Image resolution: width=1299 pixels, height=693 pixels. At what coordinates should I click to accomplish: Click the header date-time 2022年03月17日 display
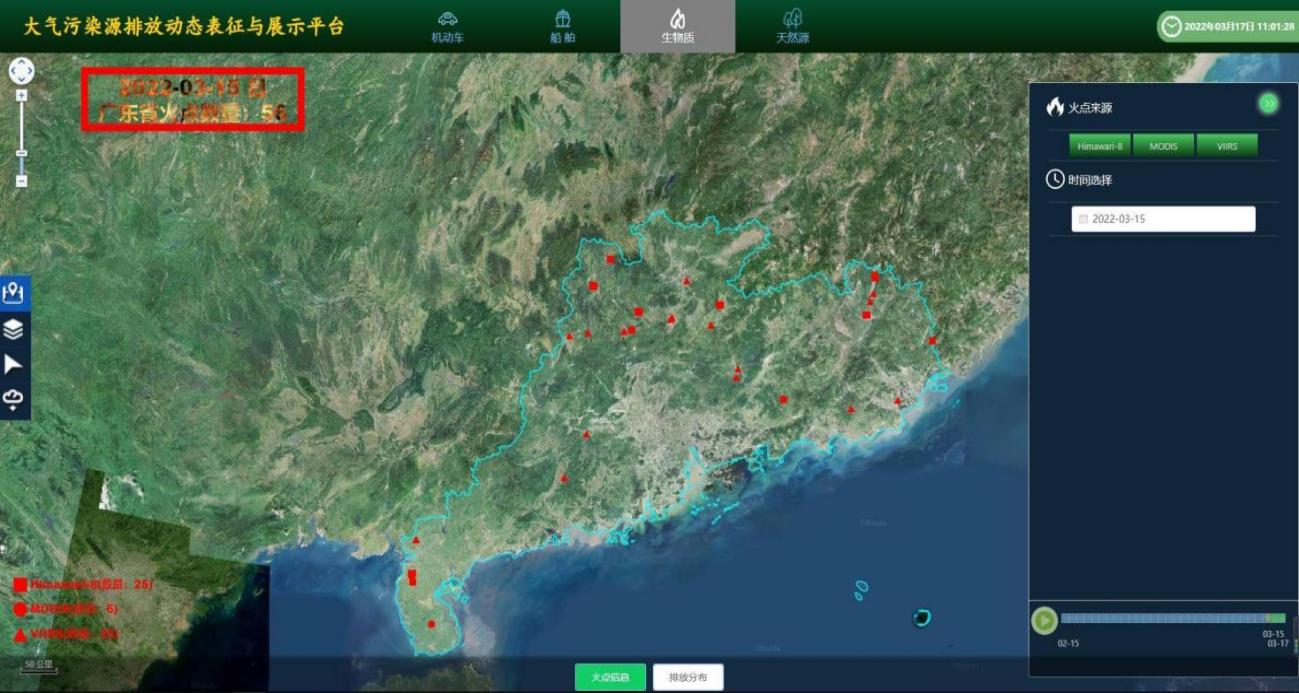[1239, 27]
